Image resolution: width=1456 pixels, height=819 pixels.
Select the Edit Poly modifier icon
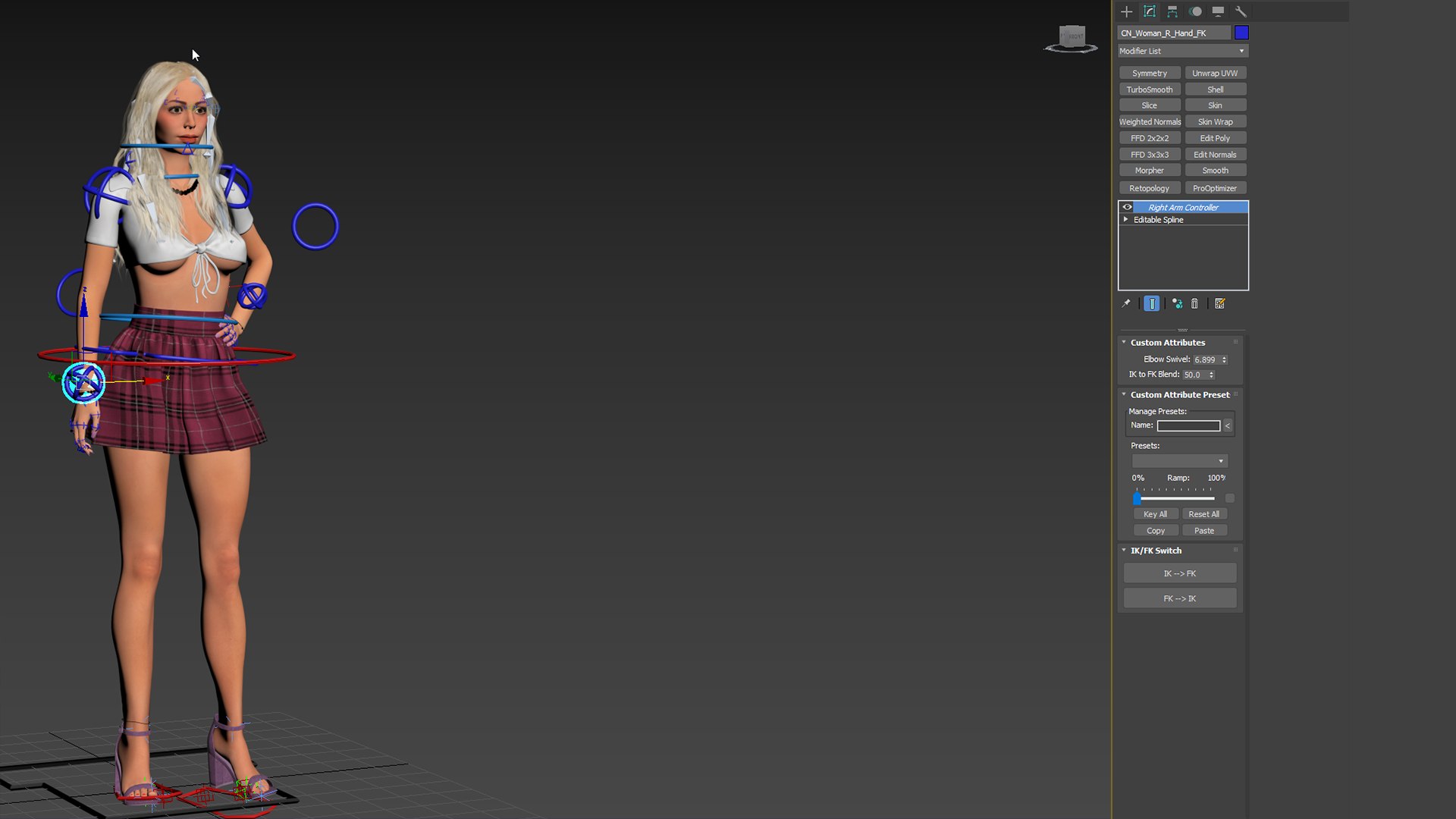[x=1215, y=137]
